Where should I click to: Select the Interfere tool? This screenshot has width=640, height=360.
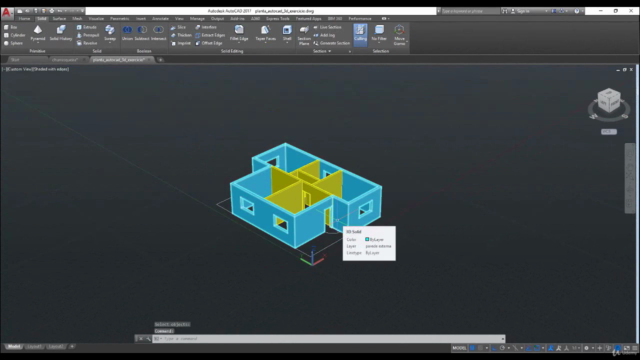[x=206, y=27]
